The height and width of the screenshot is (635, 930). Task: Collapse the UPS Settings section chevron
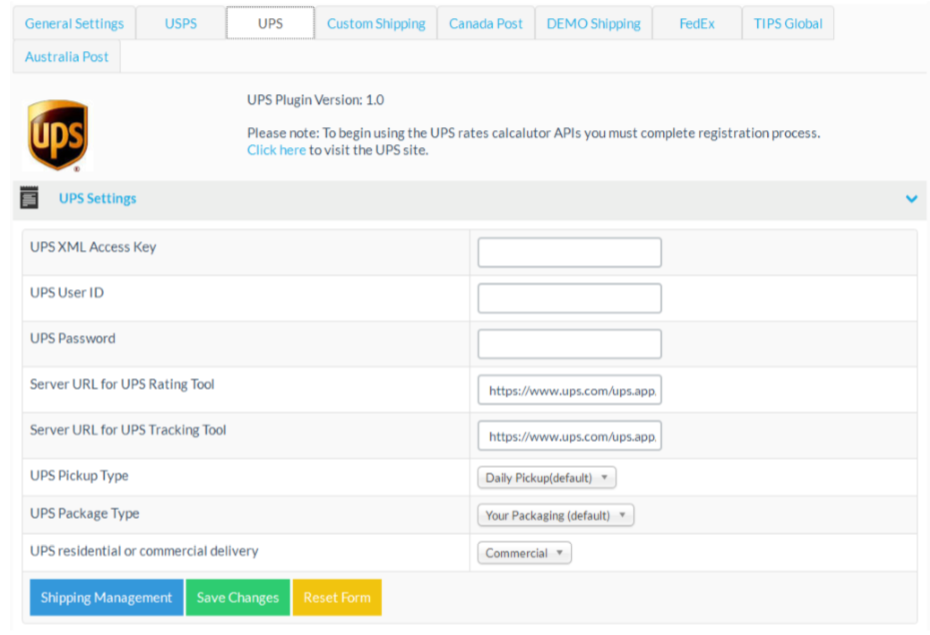pos(911,199)
